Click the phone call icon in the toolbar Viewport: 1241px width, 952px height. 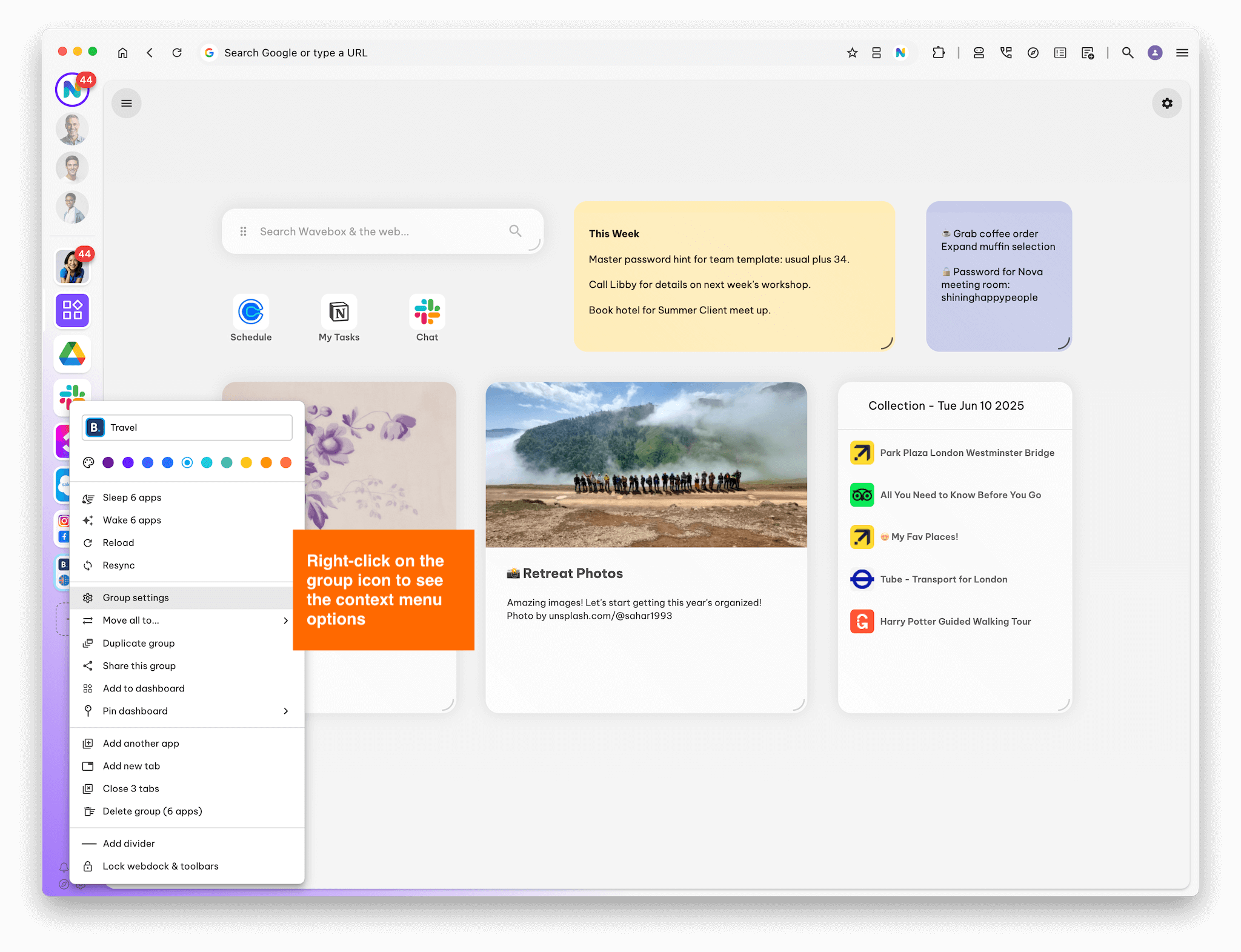pos(1006,53)
